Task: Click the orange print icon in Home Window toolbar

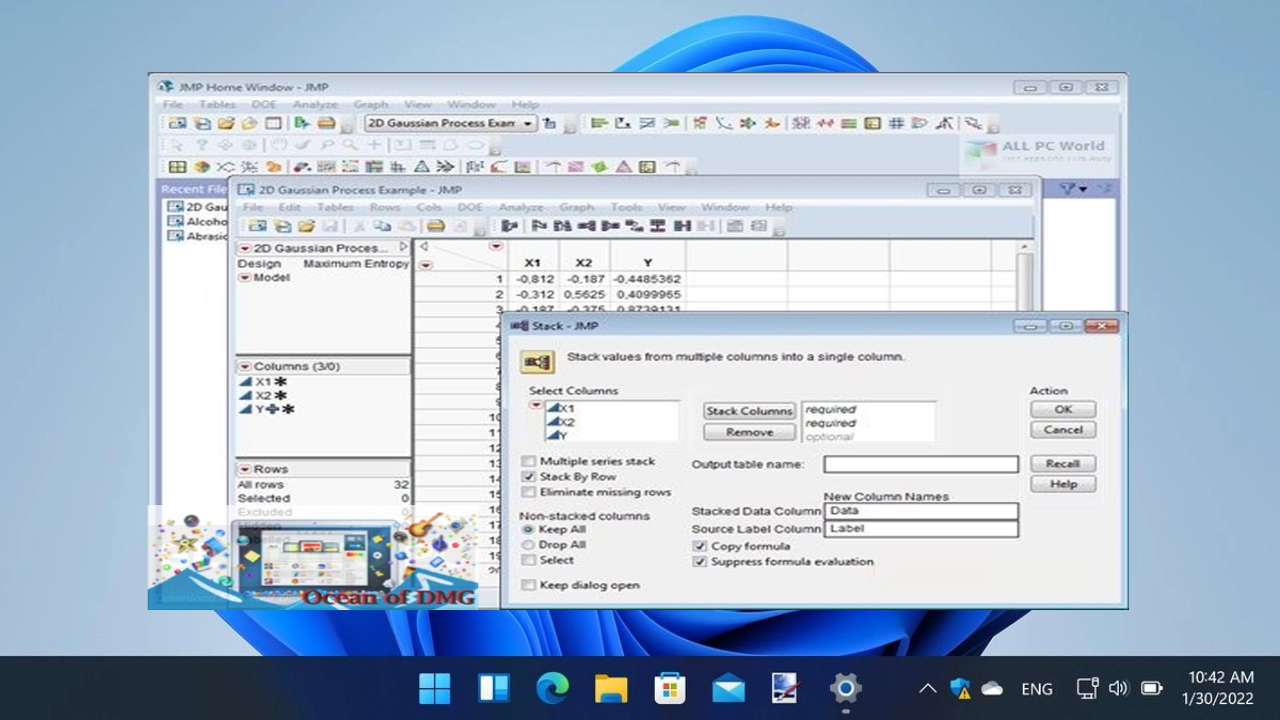Action: tap(326, 123)
